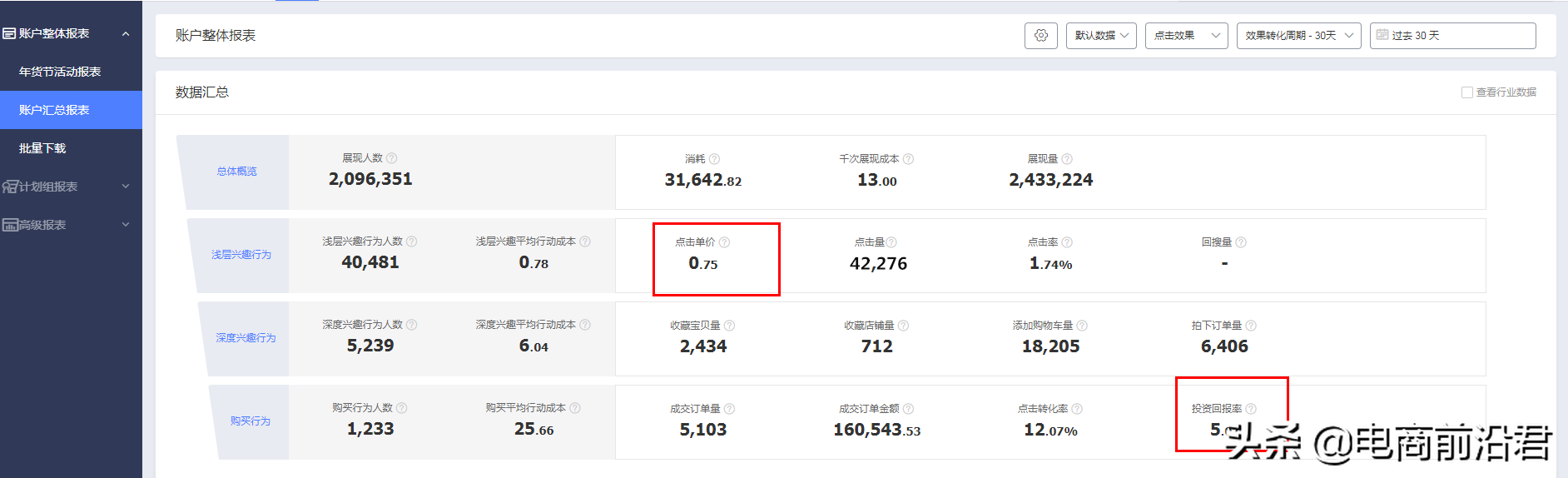Click help icon next to 展现量
Screen dimensions: 1568x478
[x=1067, y=159]
